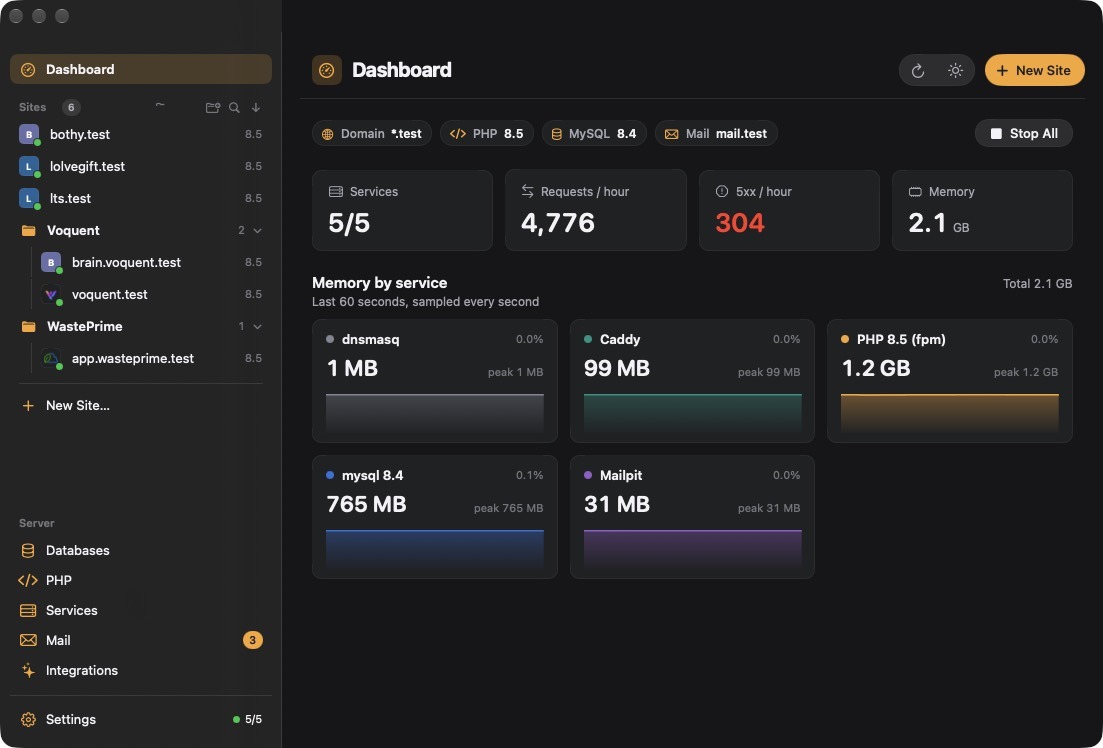The height and width of the screenshot is (748, 1103).
Task: Open the Mail section in sidebar
Action: 141,640
